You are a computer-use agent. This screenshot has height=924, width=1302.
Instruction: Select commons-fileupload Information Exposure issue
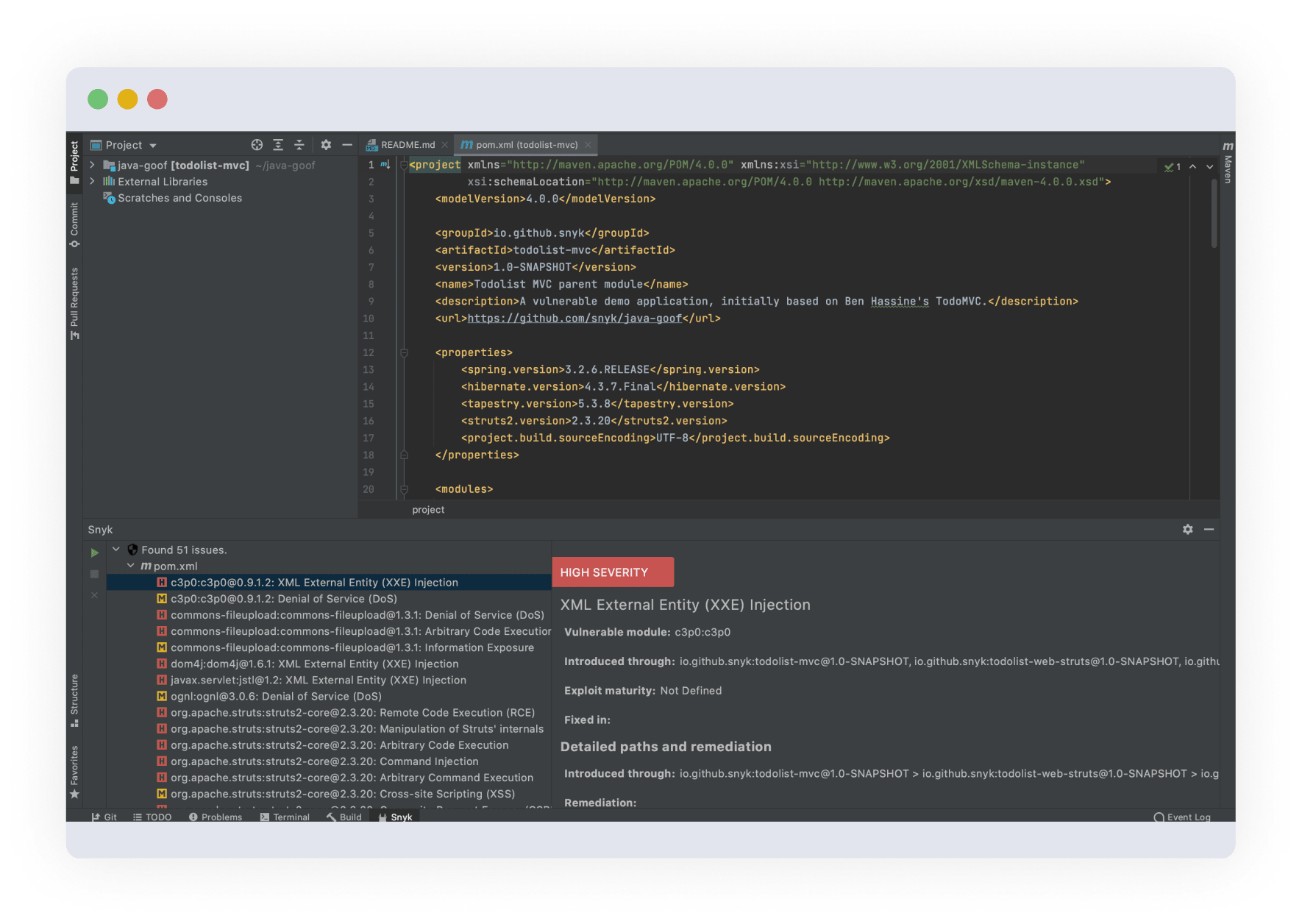[x=329, y=647]
